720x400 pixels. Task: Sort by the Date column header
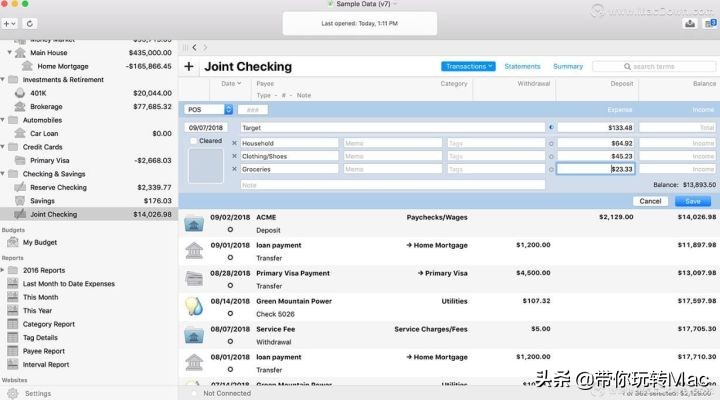[231, 84]
